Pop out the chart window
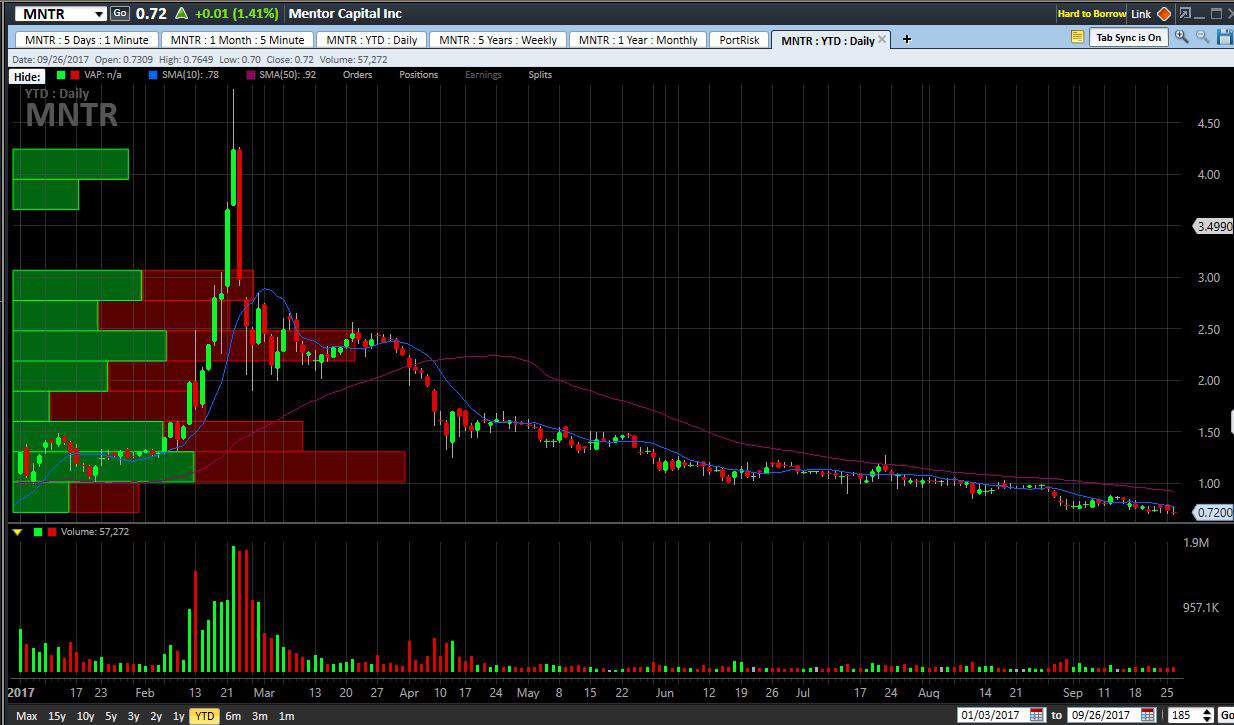Screen dimensions: 1234x725 (1185, 14)
